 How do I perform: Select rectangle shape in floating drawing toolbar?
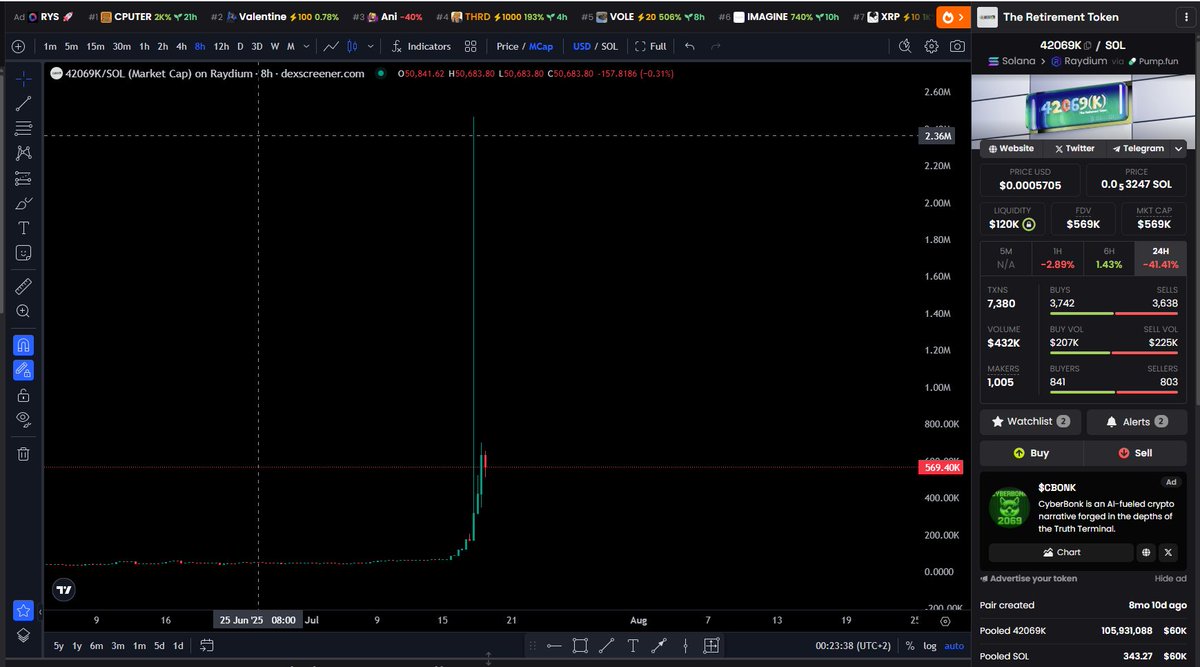580,645
